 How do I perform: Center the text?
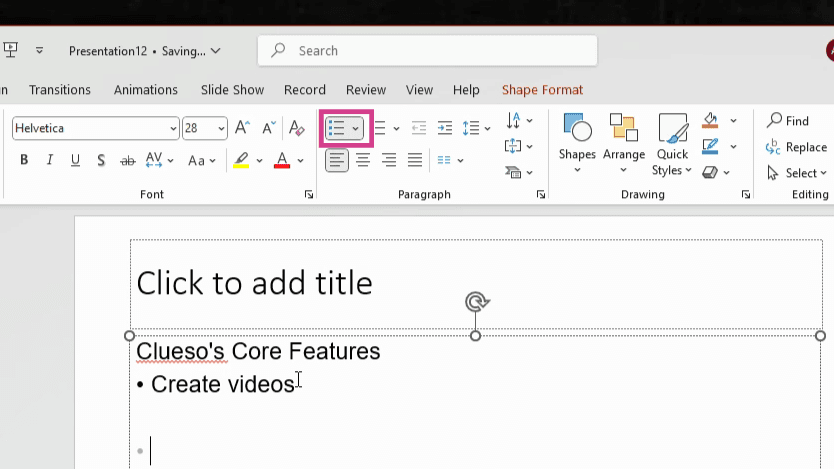click(363, 160)
